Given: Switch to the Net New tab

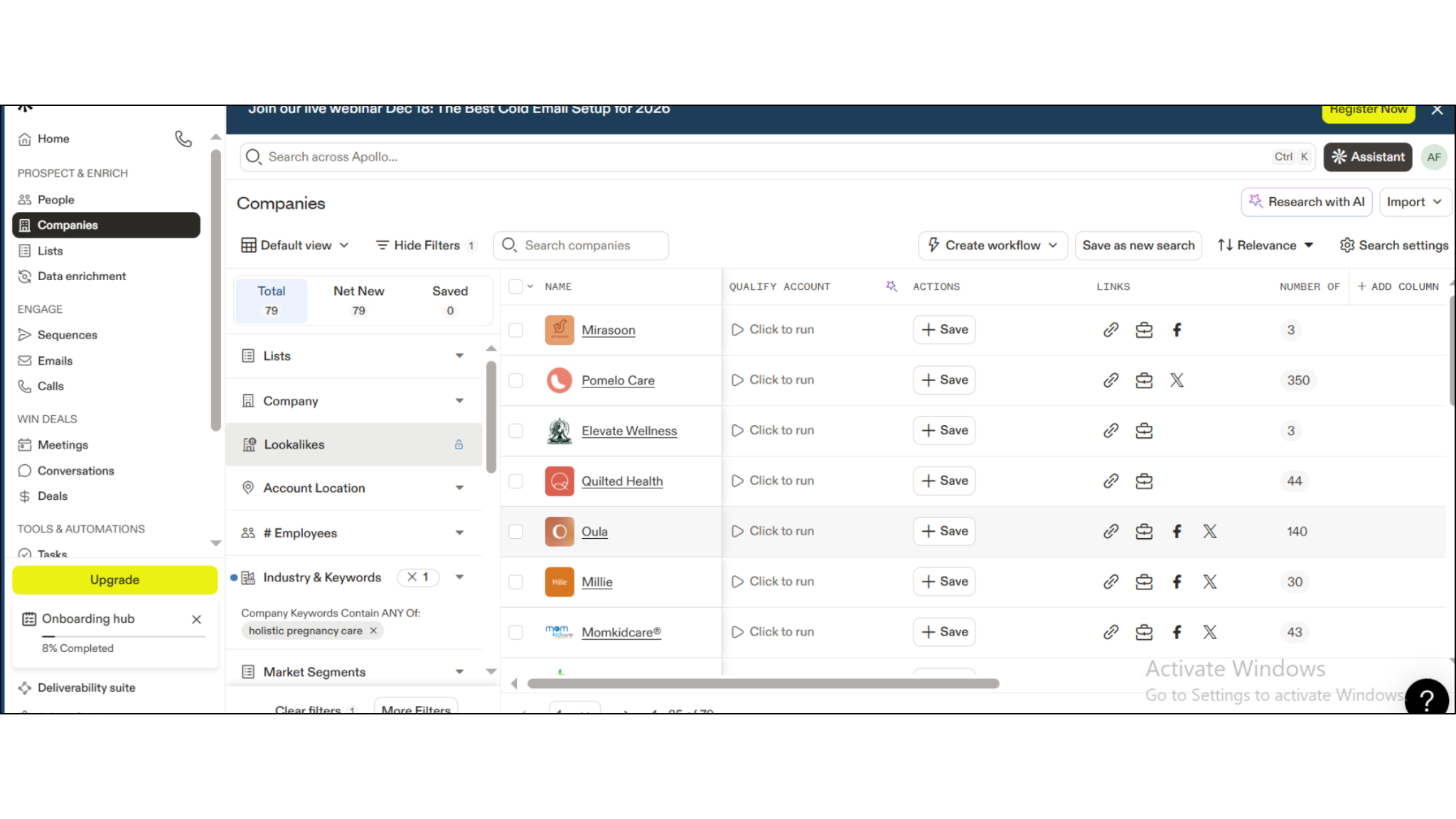Looking at the screenshot, I should click(358, 300).
